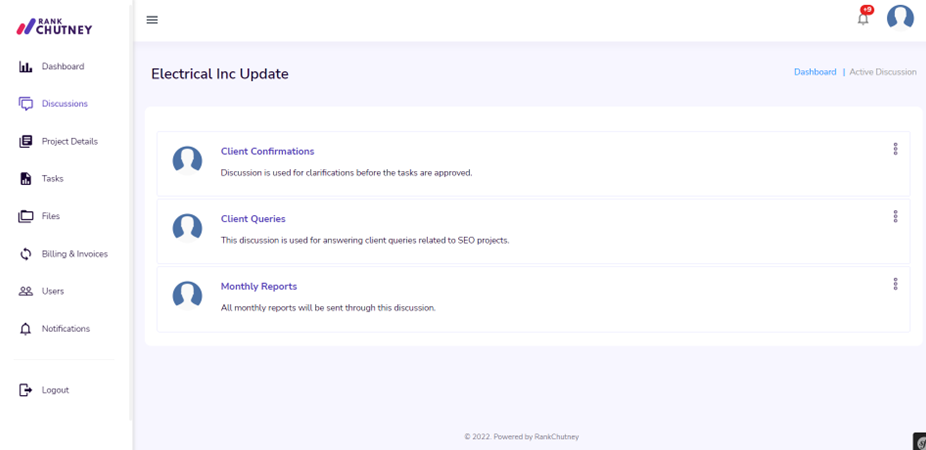
Task: Open the Client Confirmations discussion title
Action: [x=268, y=151]
